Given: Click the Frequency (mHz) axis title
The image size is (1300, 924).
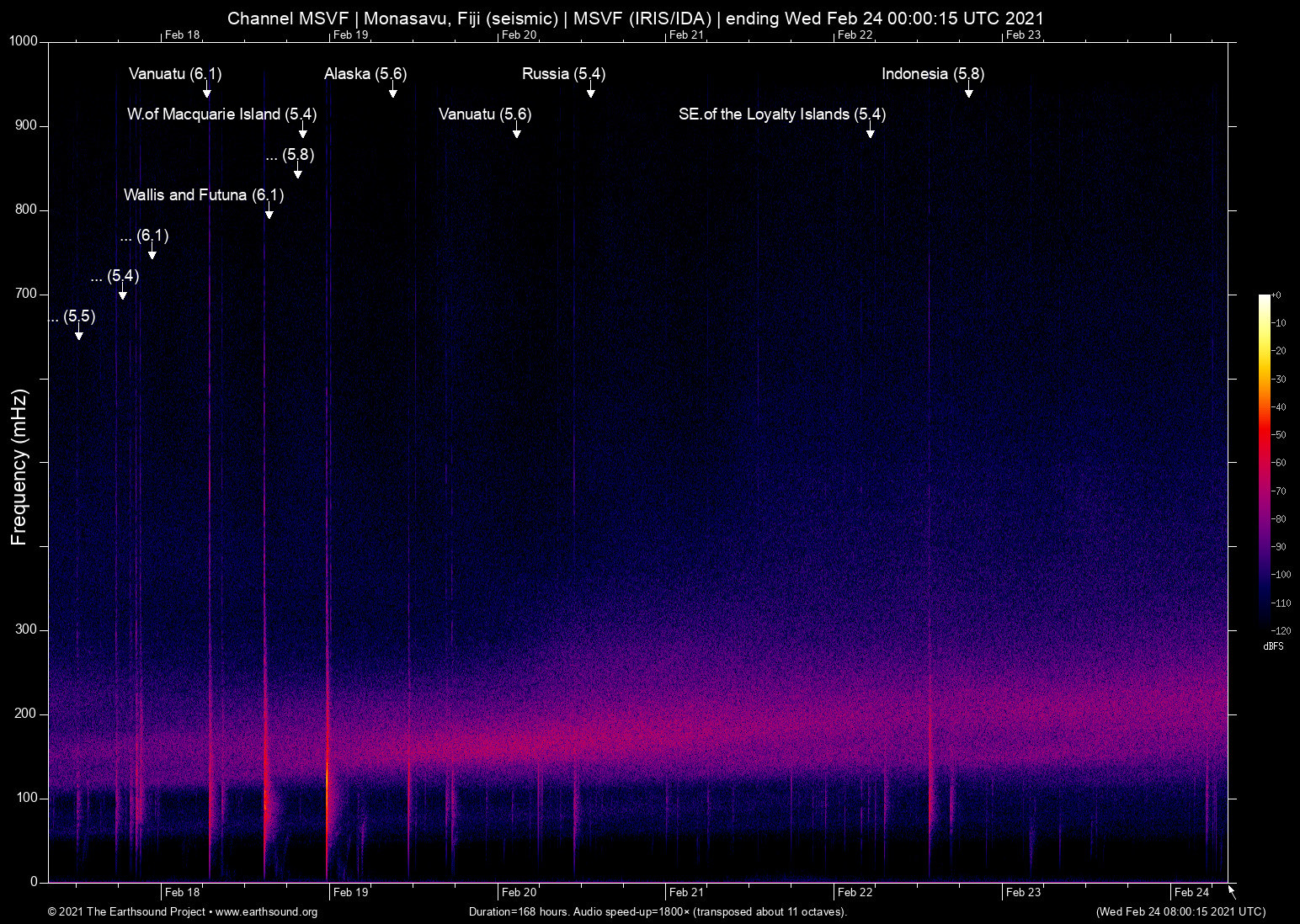Looking at the screenshot, I should pos(19,467).
